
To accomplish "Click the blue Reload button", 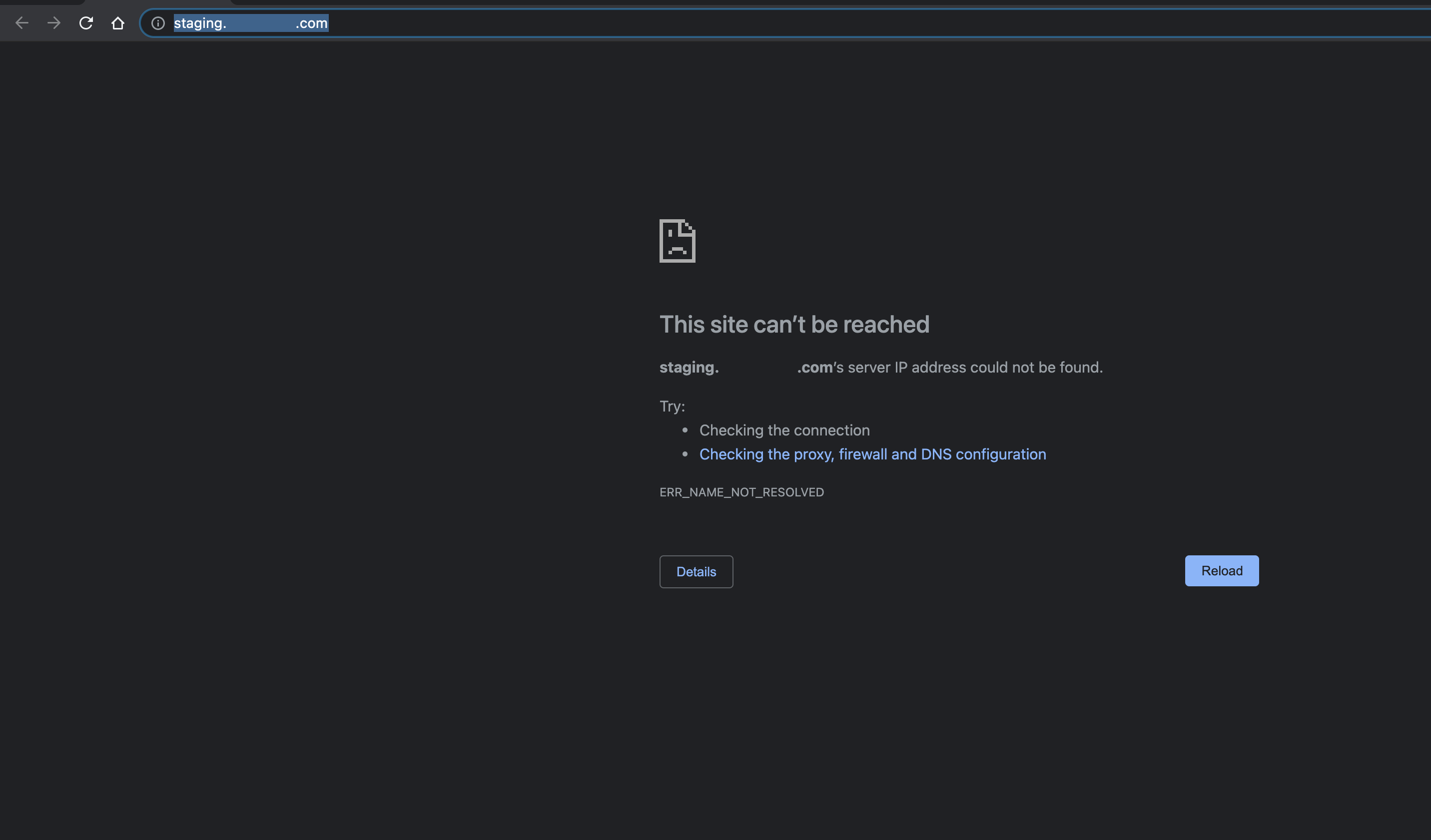I will (1222, 570).
